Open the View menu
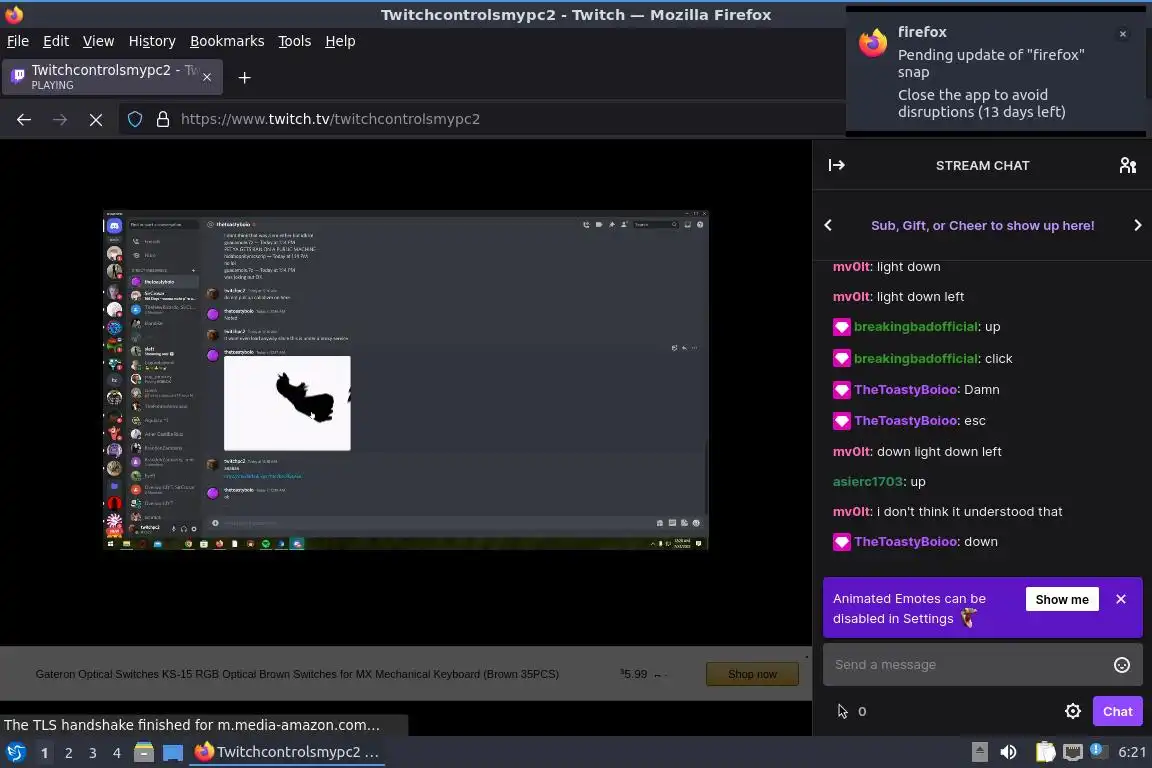Image resolution: width=1152 pixels, height=768 pixels. pos(98,41)
